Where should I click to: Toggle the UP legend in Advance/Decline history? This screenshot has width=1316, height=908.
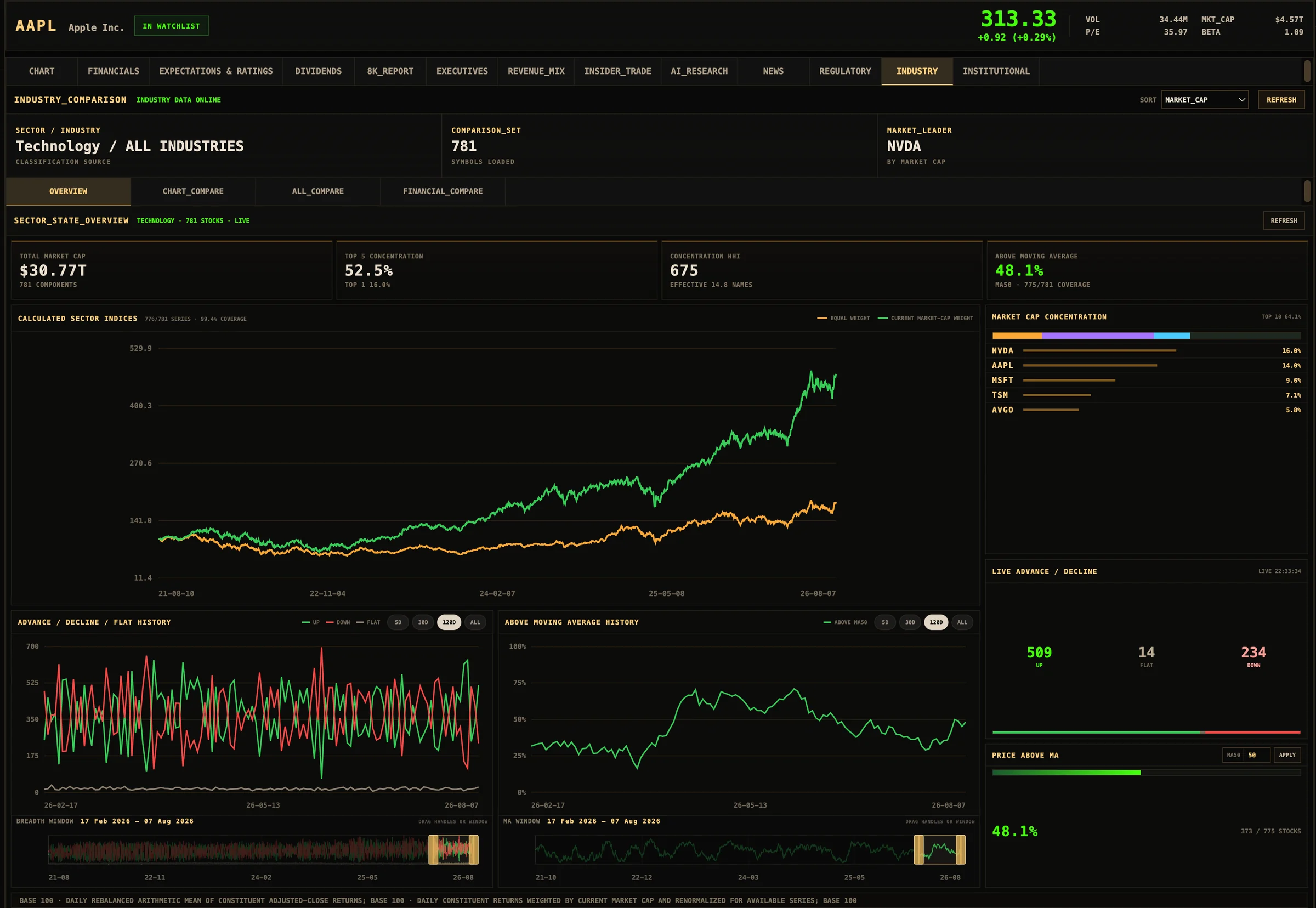tap(311, 622)
